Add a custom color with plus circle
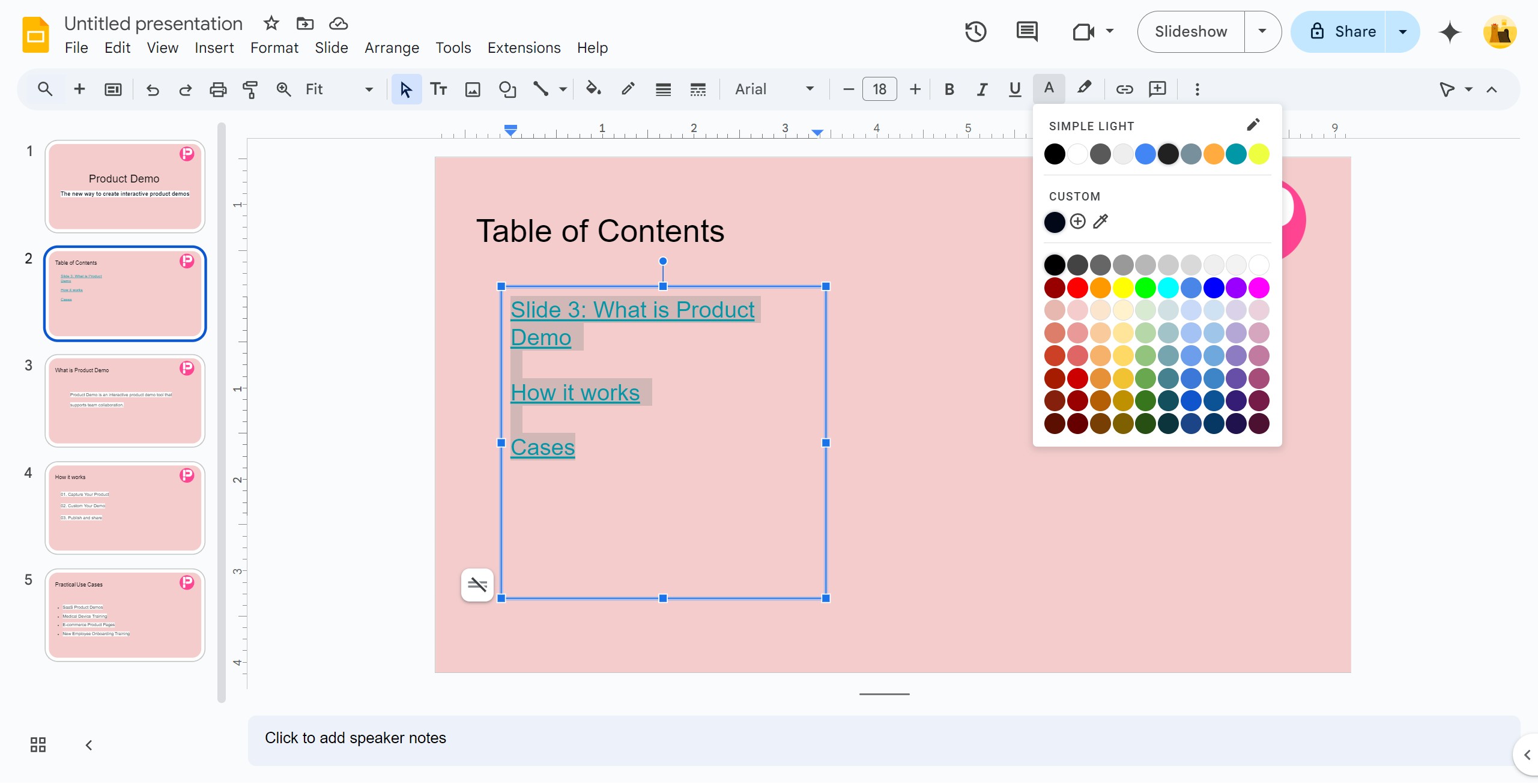Image resolution: width=1538 pixels, height=784 pixels. tap(1078, 222)
